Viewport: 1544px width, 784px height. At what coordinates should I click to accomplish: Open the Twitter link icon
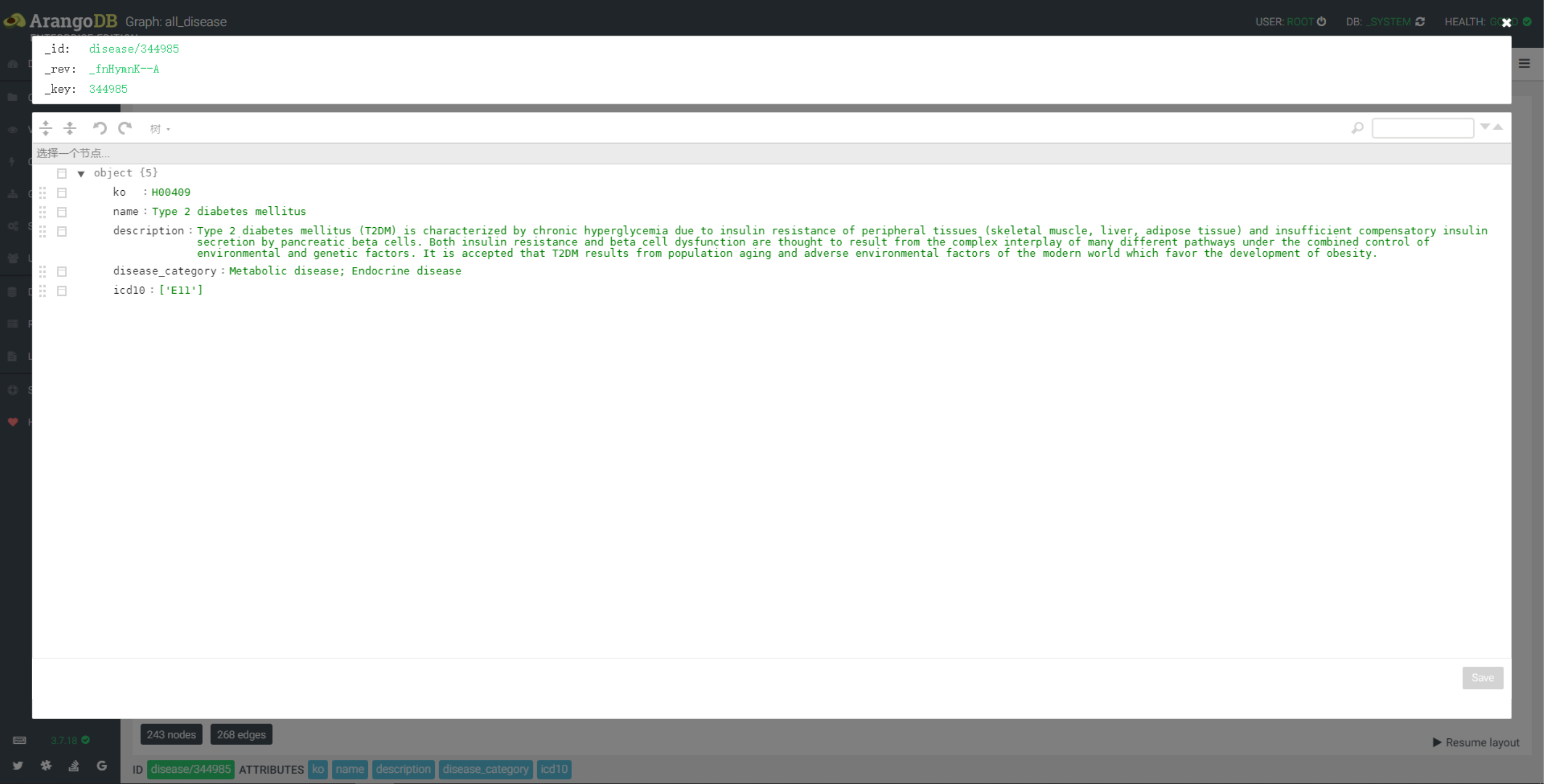coord(17,765)
